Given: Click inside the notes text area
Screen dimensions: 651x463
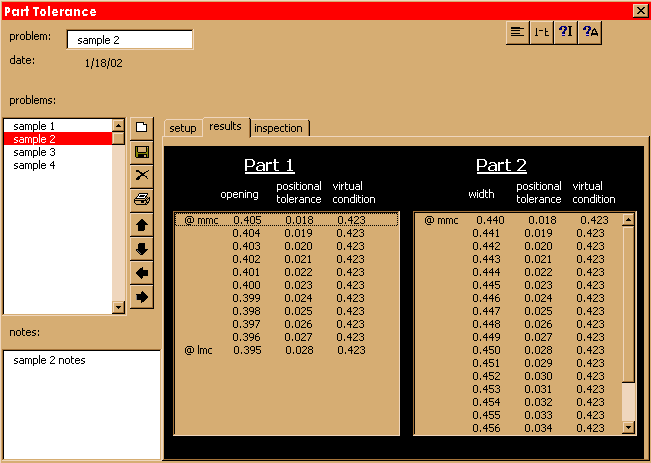Looking at the screenshot, I should coord(80,400).
